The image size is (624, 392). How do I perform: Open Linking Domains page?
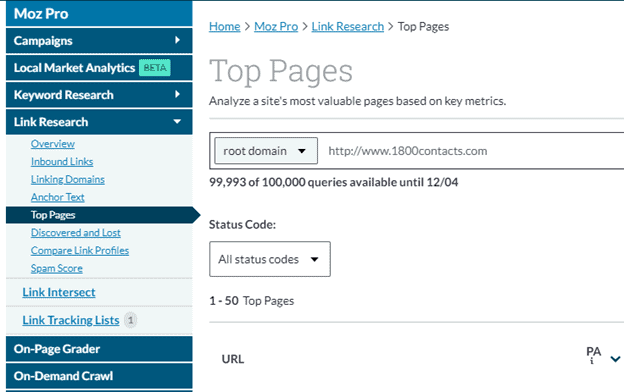point(68,179)
